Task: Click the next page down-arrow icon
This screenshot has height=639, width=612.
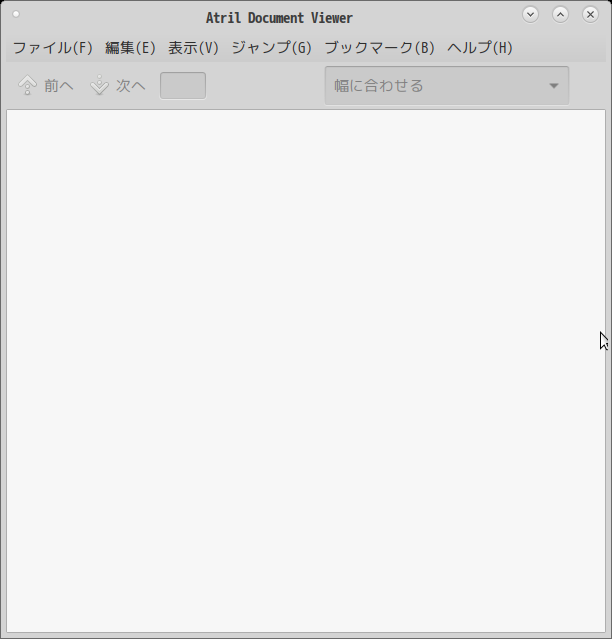Action: tap(99, 85)
